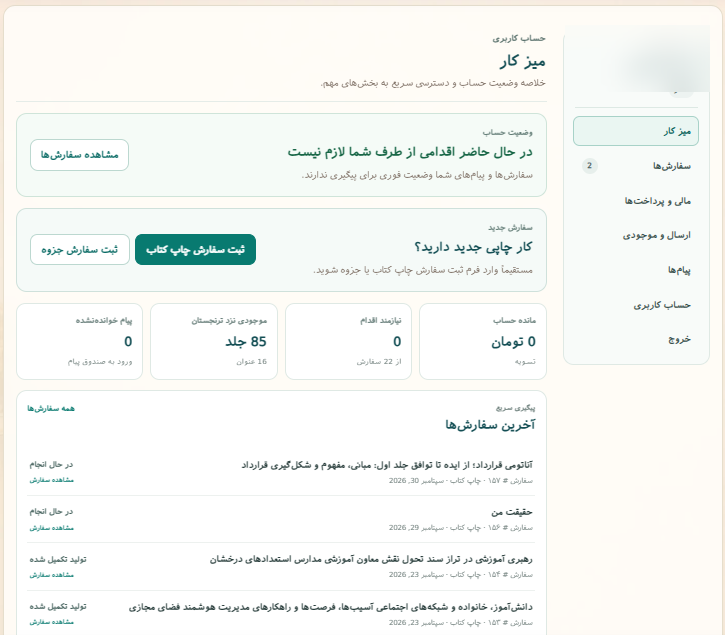The image size is (725, 635).
Task: Click the heading آخرین سفارش‌ها
Action: [490, 425]
